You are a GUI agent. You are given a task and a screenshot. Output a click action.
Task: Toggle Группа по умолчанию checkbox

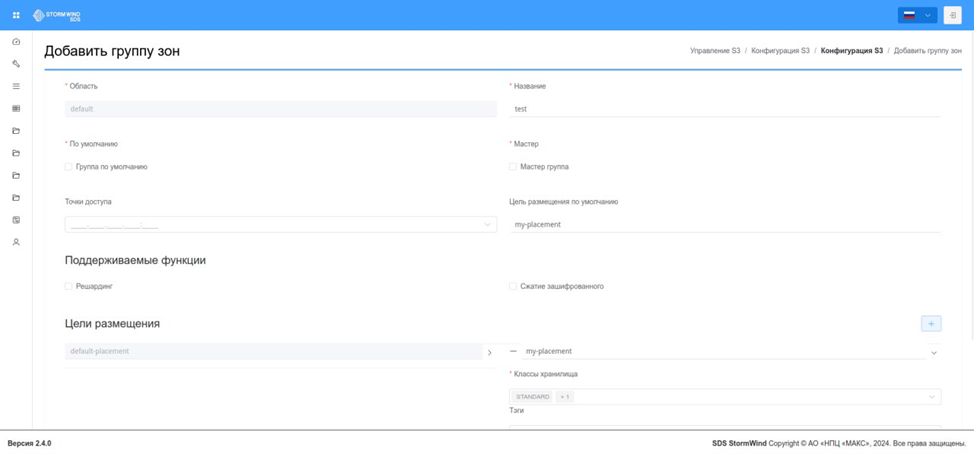coord(68,167)
